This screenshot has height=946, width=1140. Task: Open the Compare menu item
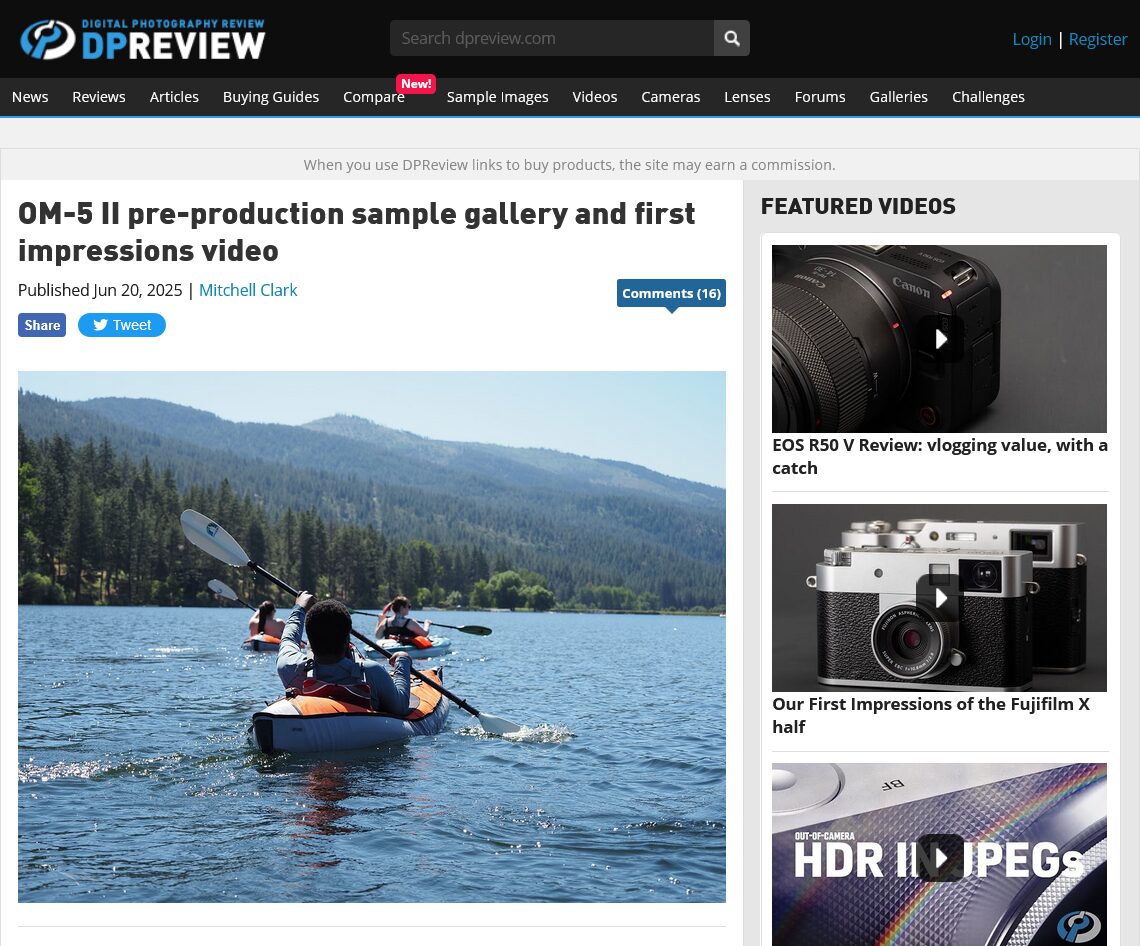(x=374, y=97)
